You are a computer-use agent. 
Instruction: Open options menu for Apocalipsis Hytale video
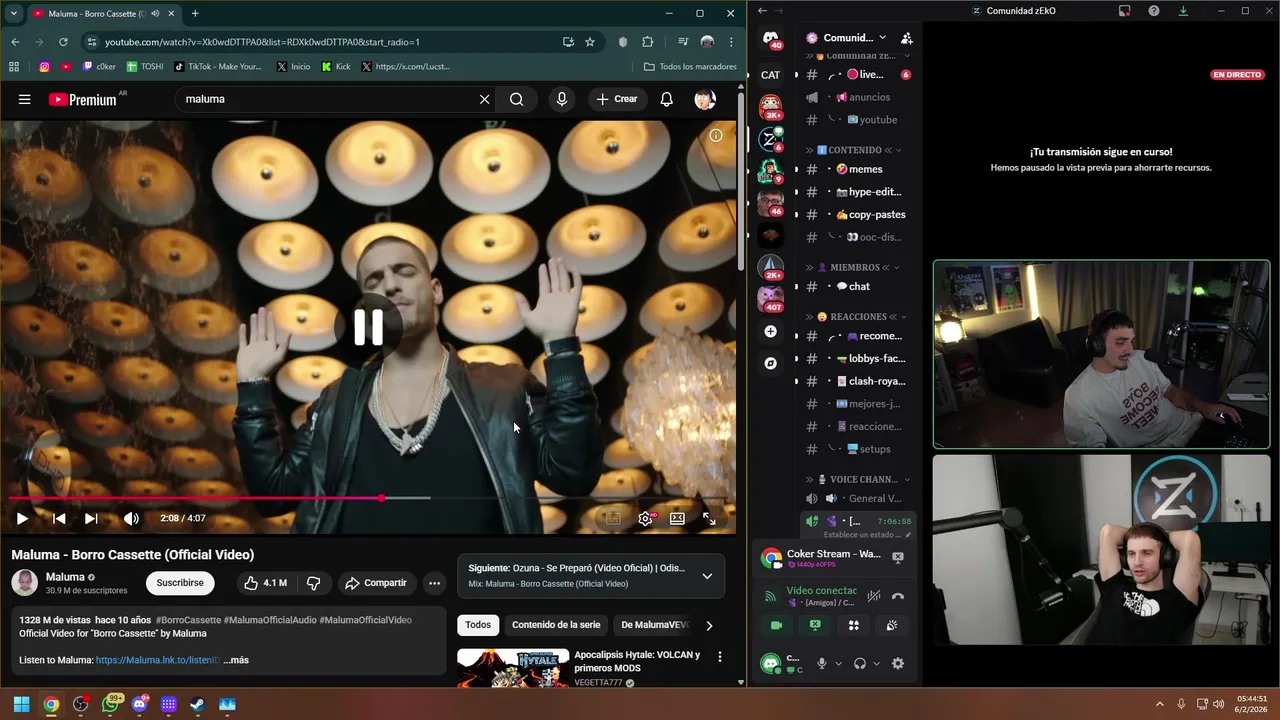pyautogui.click(x=720, y=657)
